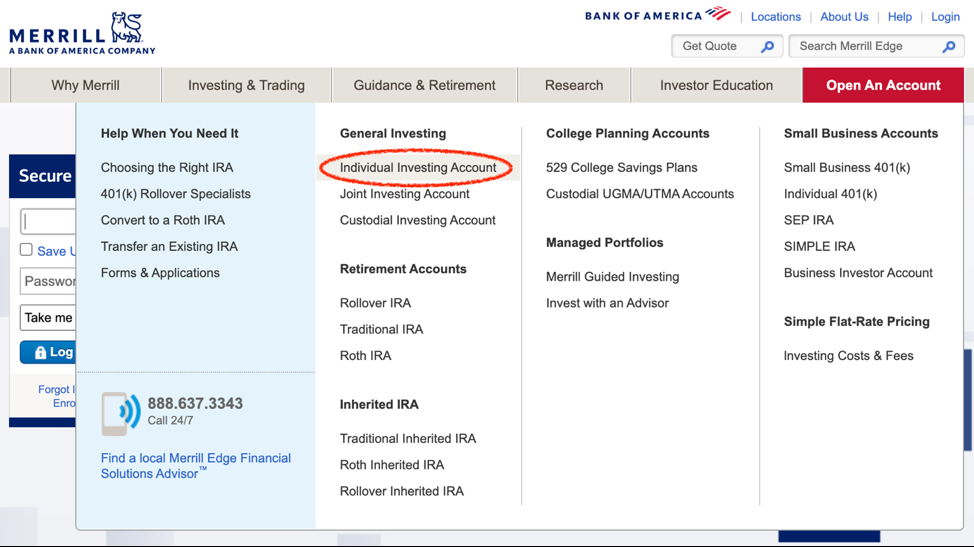Click the Help link in header
This screenshot has height=547, width=974.
(x=899, y=17)
